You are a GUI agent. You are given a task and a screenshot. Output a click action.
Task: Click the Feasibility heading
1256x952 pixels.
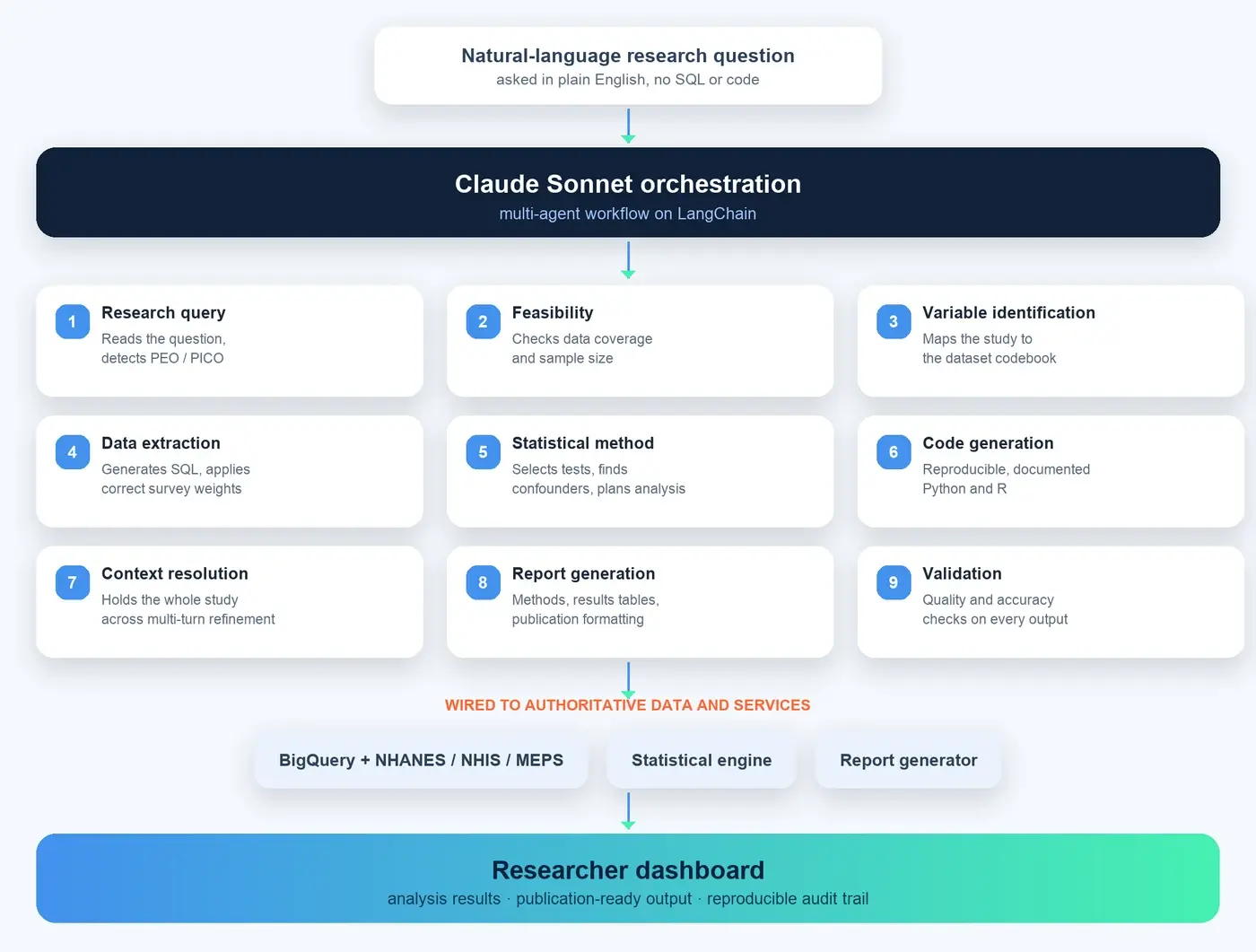point(553,312)
